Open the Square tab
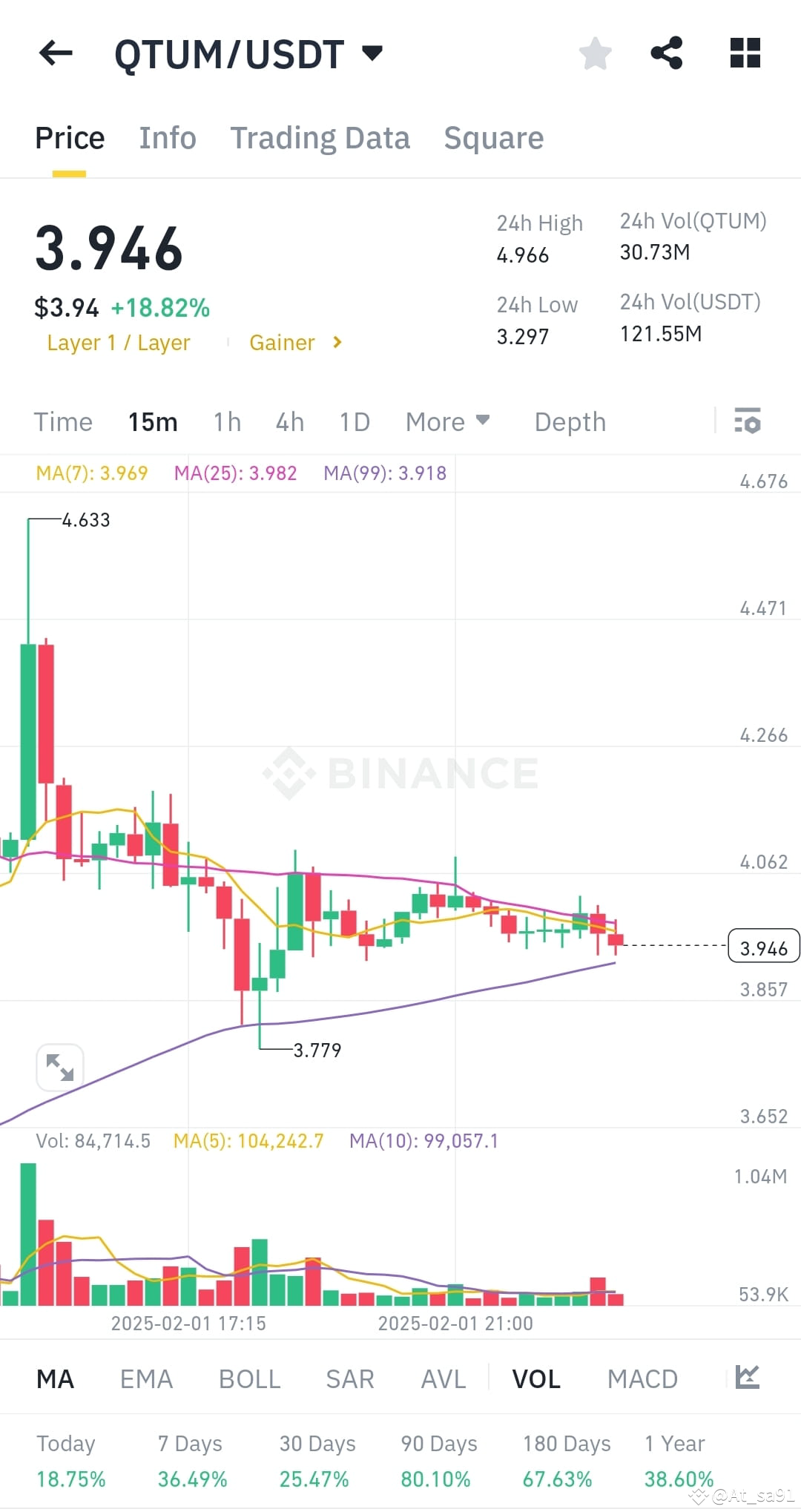The image size is (801, 1512). (x=493, y=137)
